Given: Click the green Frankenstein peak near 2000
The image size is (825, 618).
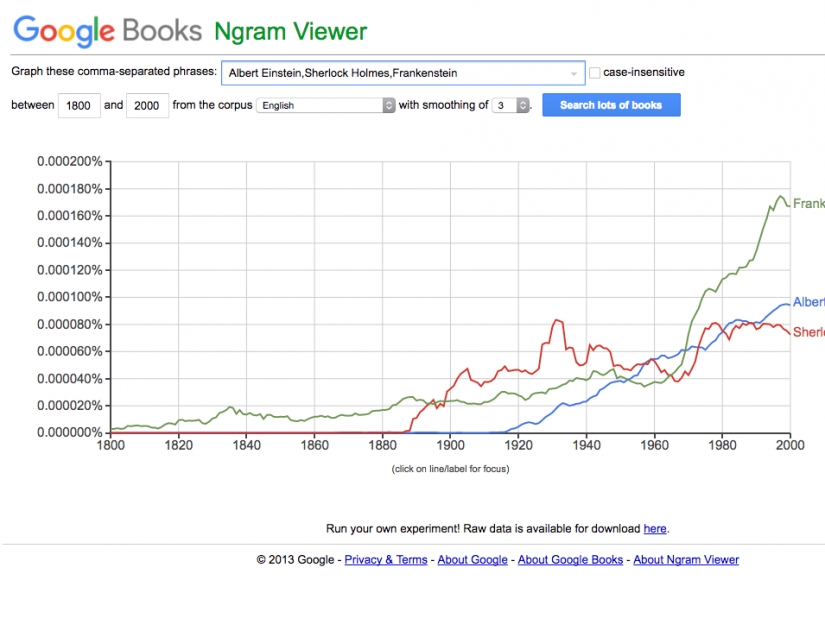Looking at the screenshot, I should [x=781, y=196].
